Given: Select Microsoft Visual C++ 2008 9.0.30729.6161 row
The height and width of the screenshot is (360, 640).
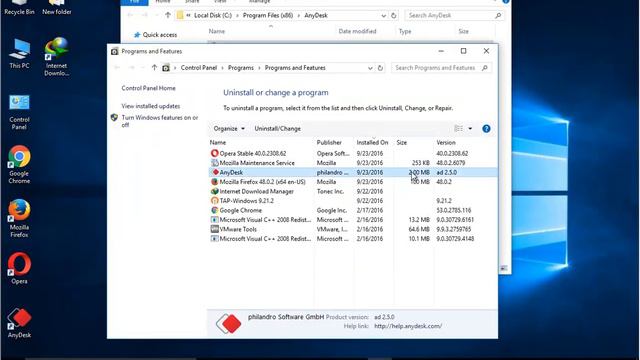Looking at the screenshot, I should pyautogui.click(x=353, y=220).
